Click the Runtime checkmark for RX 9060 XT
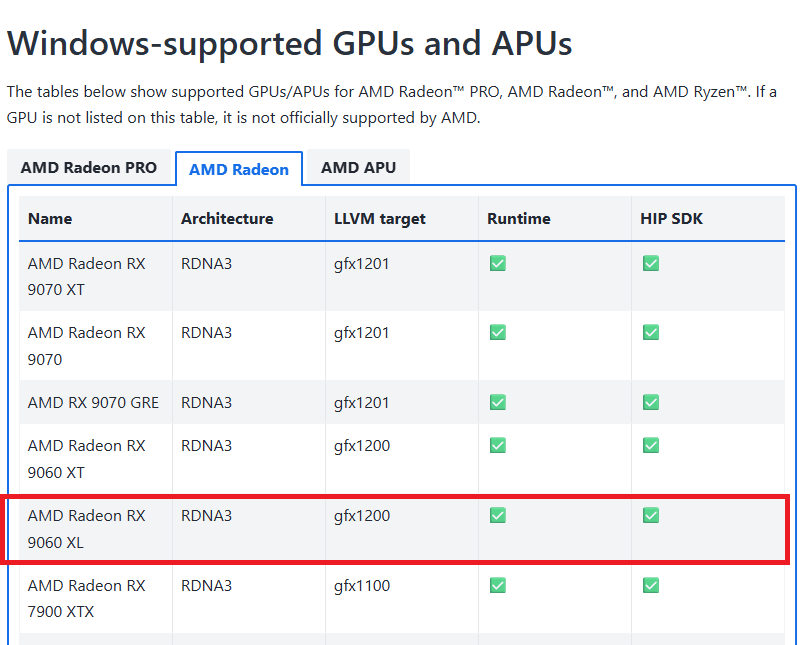Viewport: 803px width, 645px height. point(498,445)
